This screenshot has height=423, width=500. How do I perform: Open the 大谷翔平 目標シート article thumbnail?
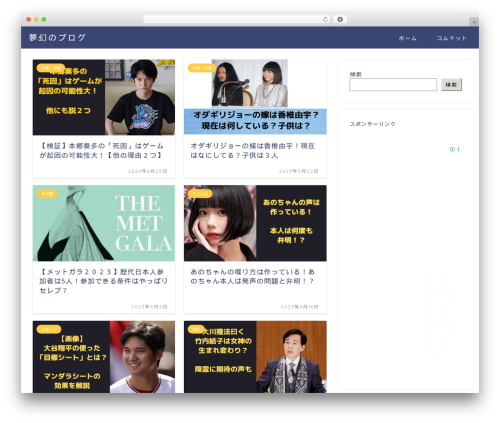pos(104,357)
